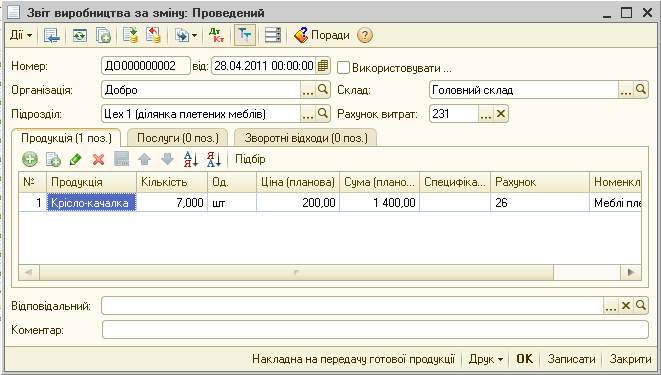Screen dimensions: 661x375
Task: Delete the row with red X icon
Action: tap(98, 159)
